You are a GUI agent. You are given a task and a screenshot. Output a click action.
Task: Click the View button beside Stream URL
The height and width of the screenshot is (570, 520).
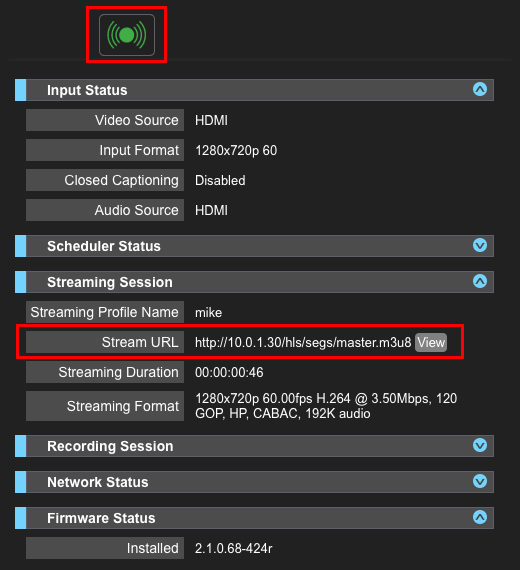431,342
